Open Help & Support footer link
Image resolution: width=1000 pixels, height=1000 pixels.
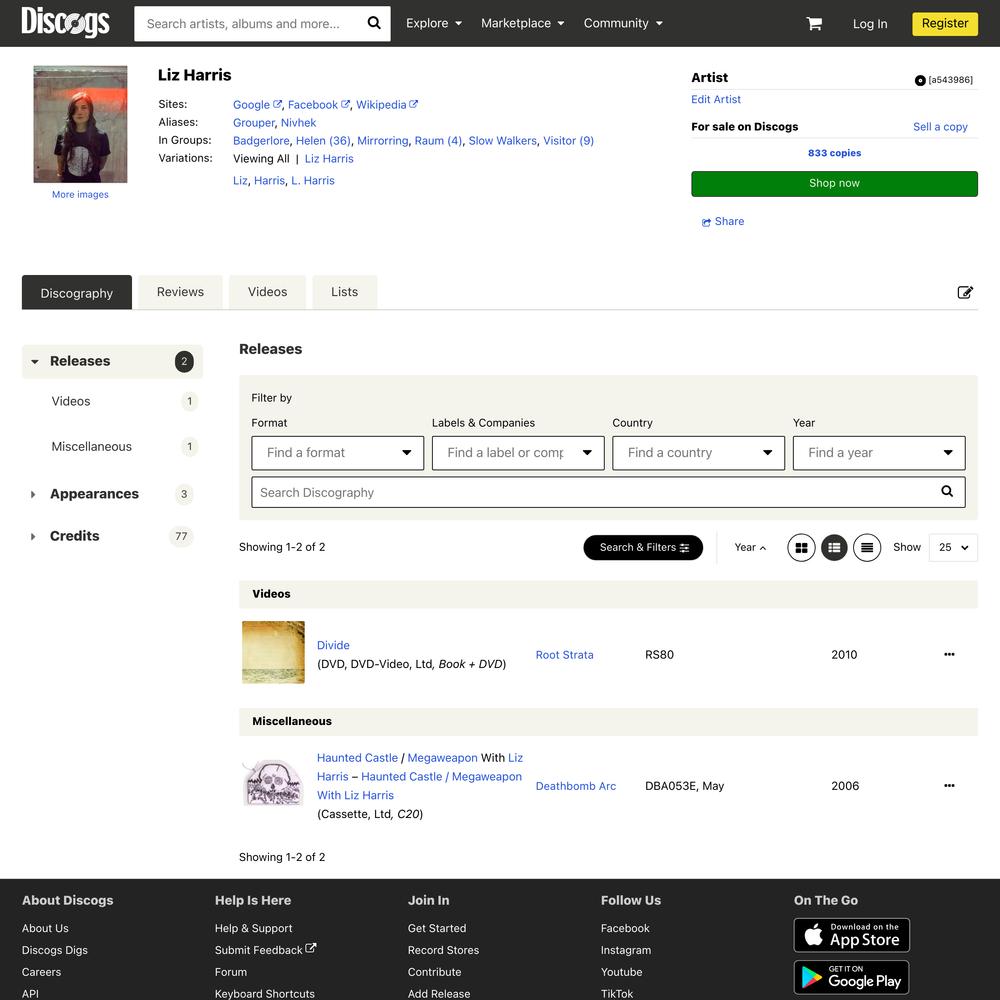(x=254, y=928)
